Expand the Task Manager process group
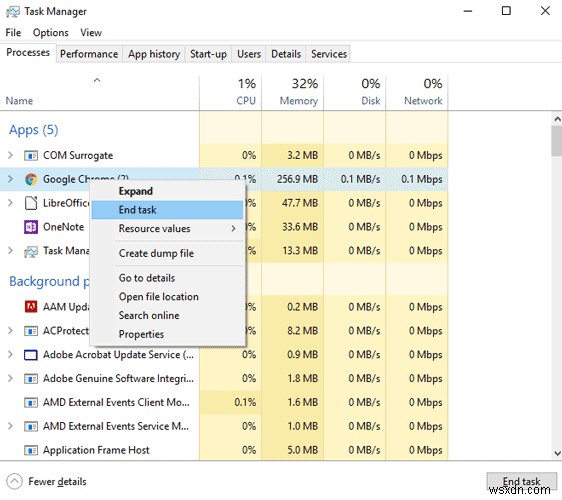 10,251
